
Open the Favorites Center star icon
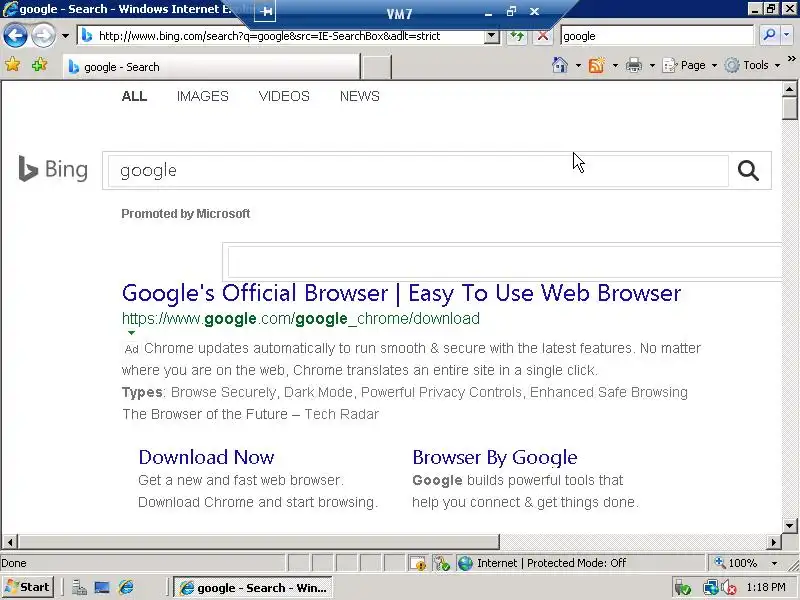point(13,65)
